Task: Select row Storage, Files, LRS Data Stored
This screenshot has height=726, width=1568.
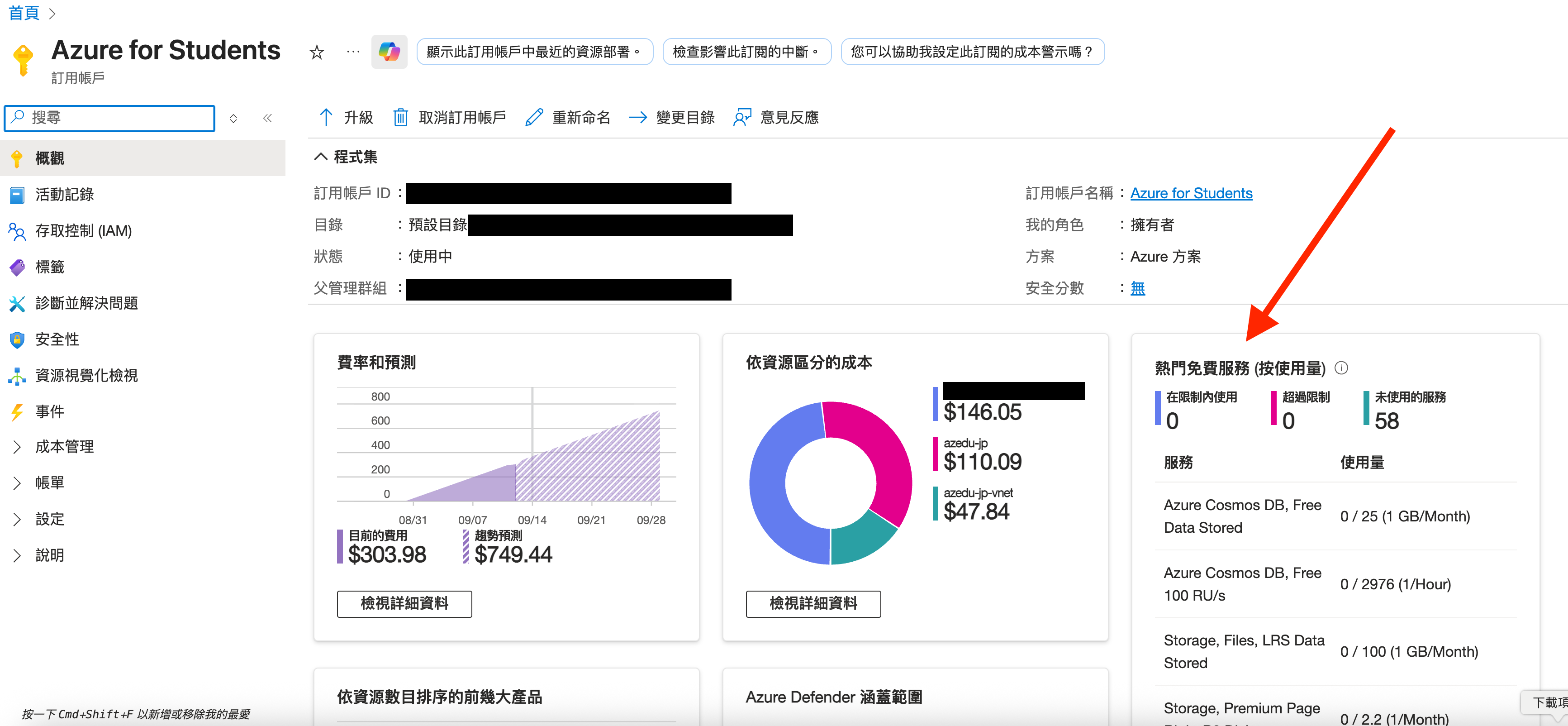Action: pos(1335,652)
